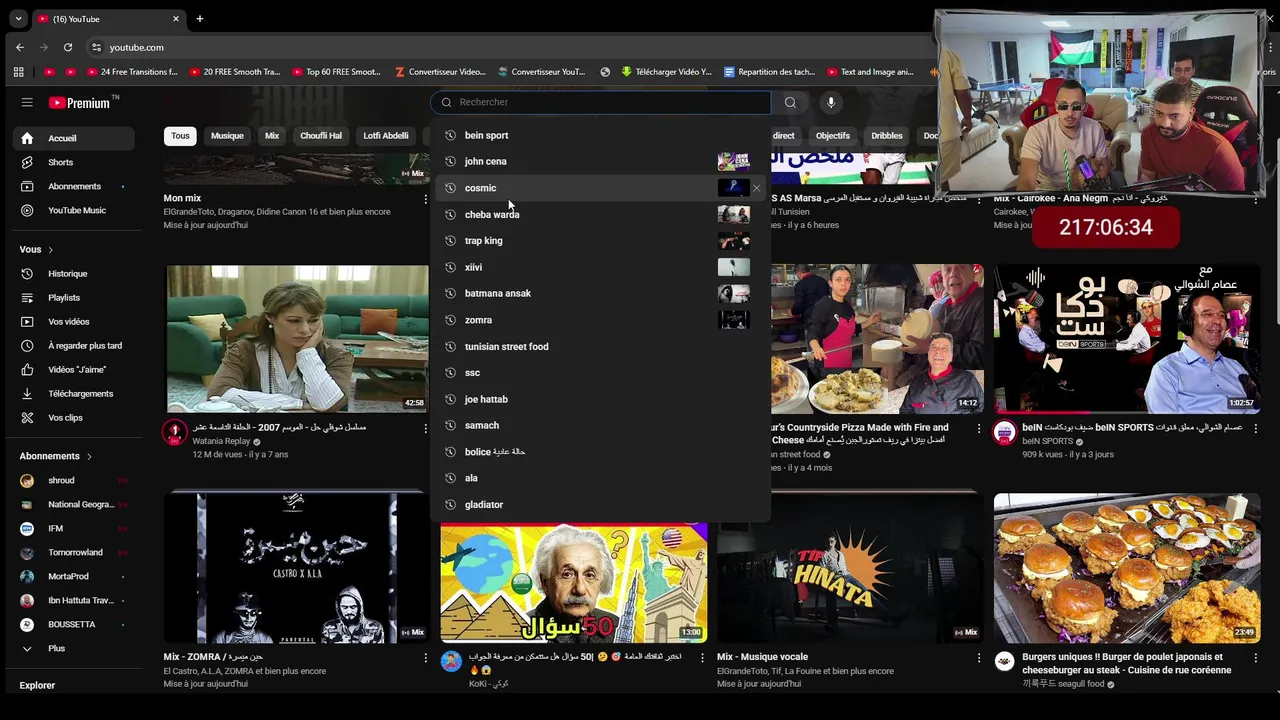Select the Choufli Hal filter chip
Viewport: 1280px width, 720px height.
(321, 136)
